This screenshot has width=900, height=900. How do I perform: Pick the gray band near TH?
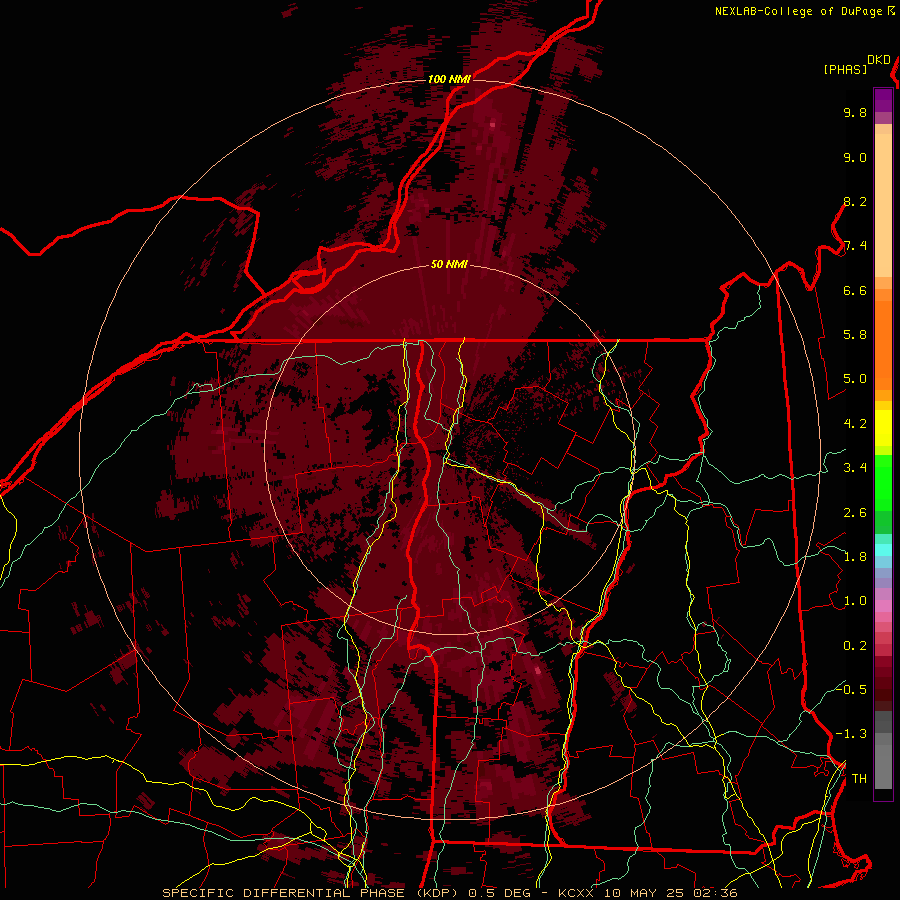(x=883, y=766)
